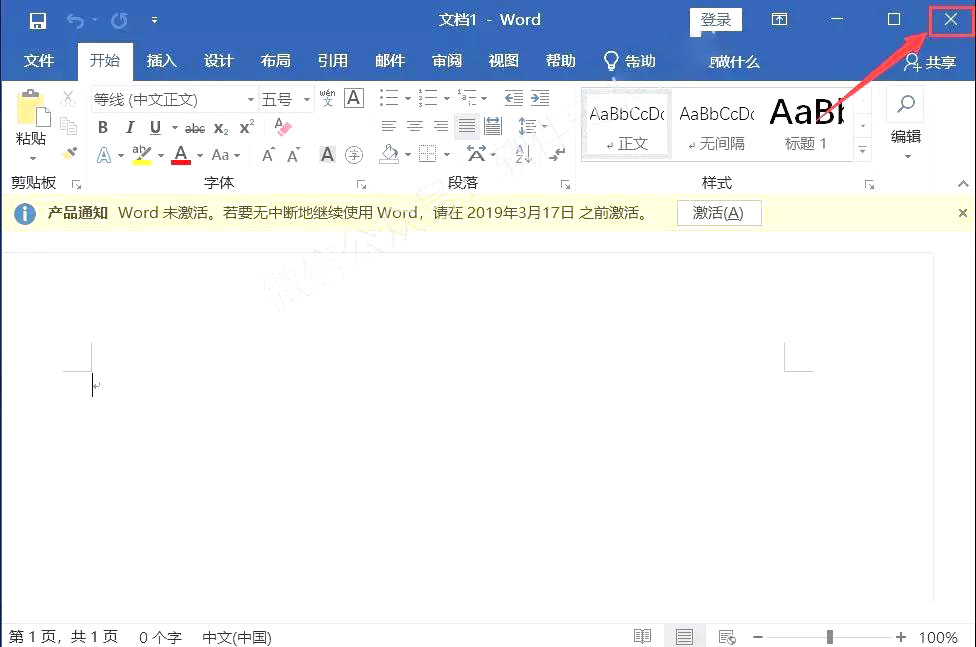
Task: Click the Redo/Repeat icon
Action: point(120,21)
